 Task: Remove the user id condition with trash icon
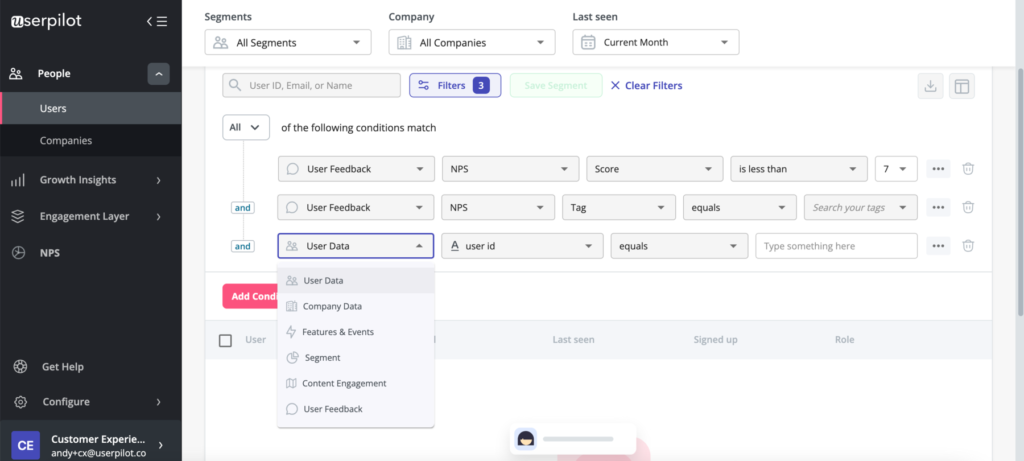(968, 245)
